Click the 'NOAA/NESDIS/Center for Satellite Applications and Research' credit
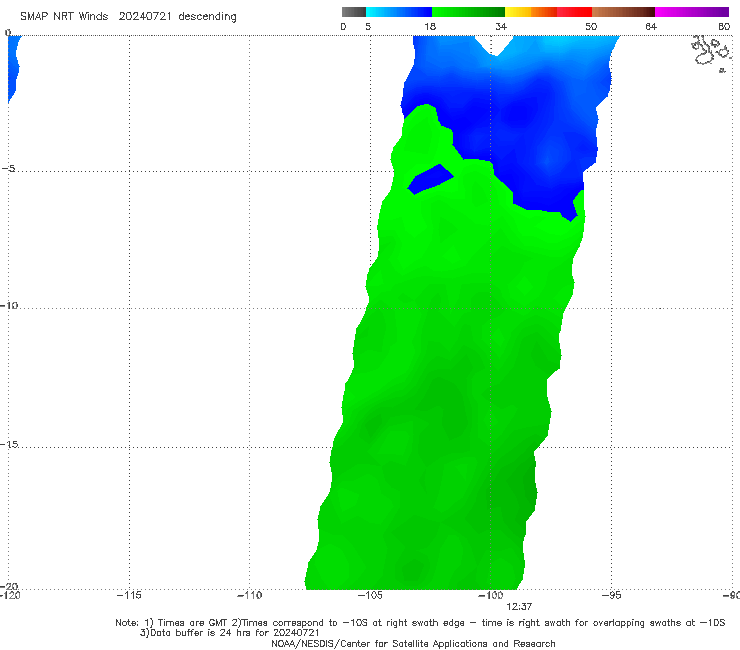This screenshot has height=650, width=740. (x=413, y=643)
